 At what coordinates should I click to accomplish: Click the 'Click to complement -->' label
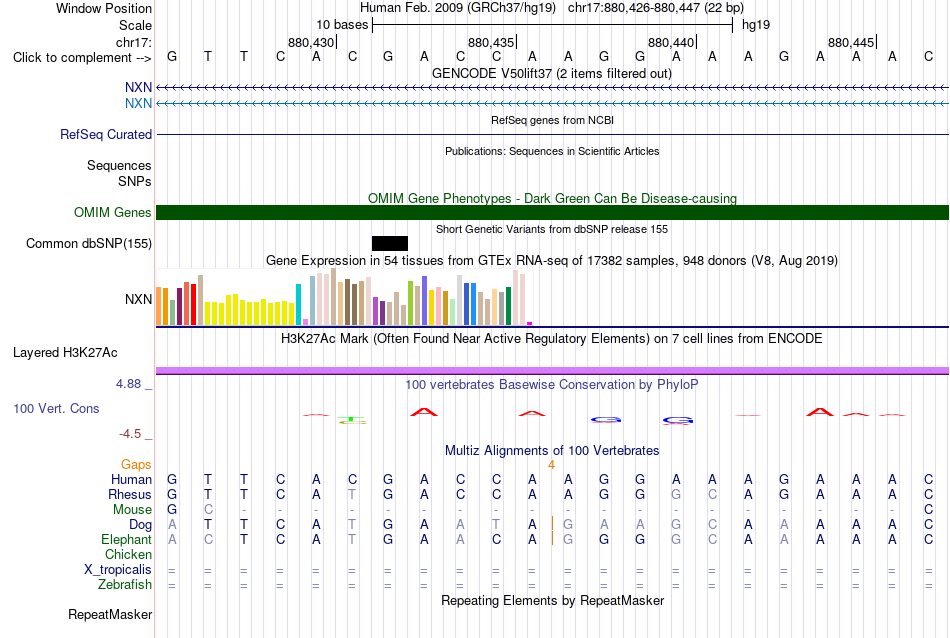(82, 58)
